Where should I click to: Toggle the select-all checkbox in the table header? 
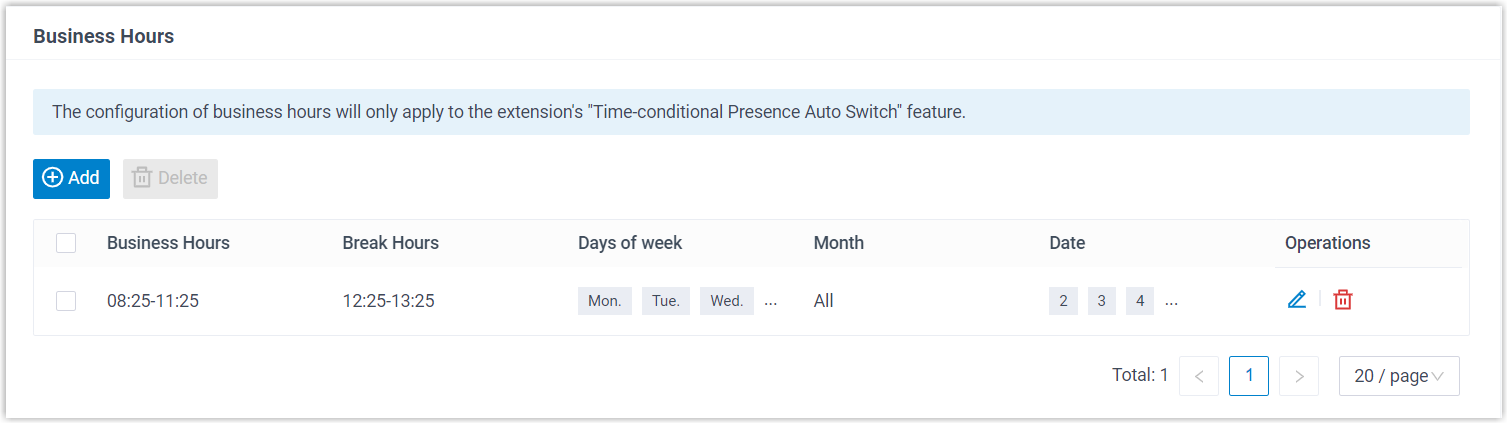(x=66, y=243)
